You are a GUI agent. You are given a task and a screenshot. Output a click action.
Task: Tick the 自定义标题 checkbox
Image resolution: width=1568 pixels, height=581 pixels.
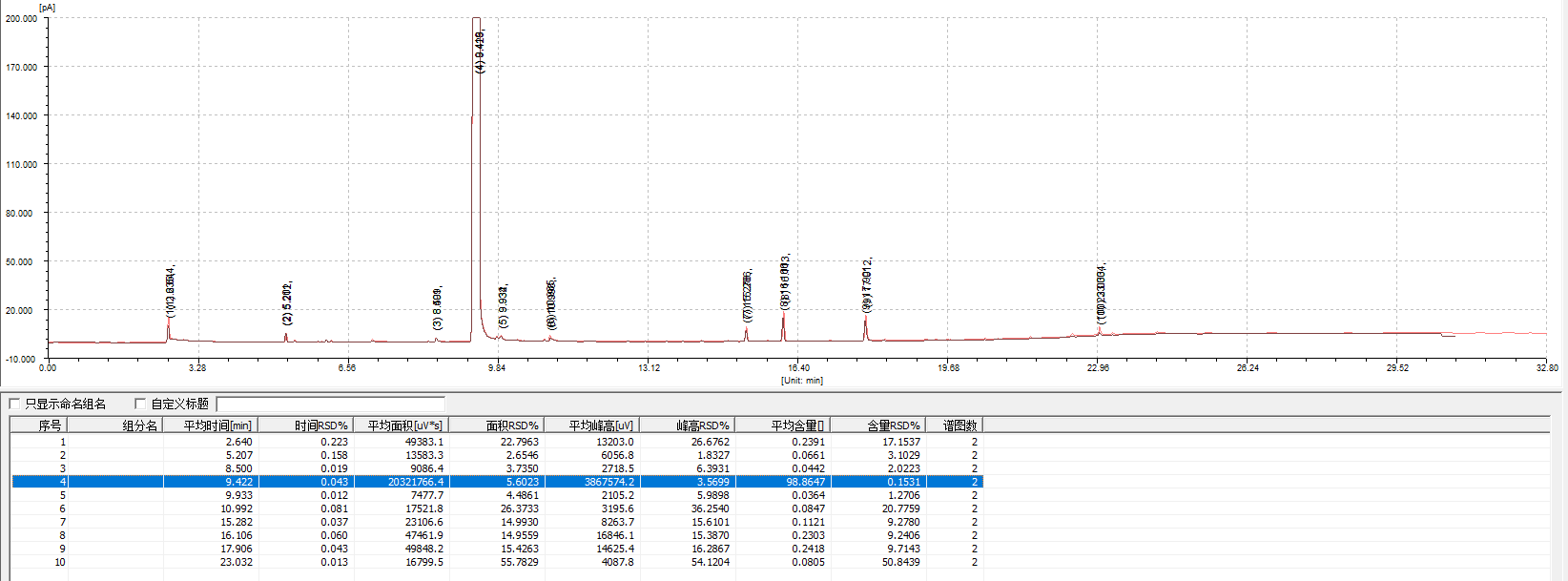[x=140, y=404]
